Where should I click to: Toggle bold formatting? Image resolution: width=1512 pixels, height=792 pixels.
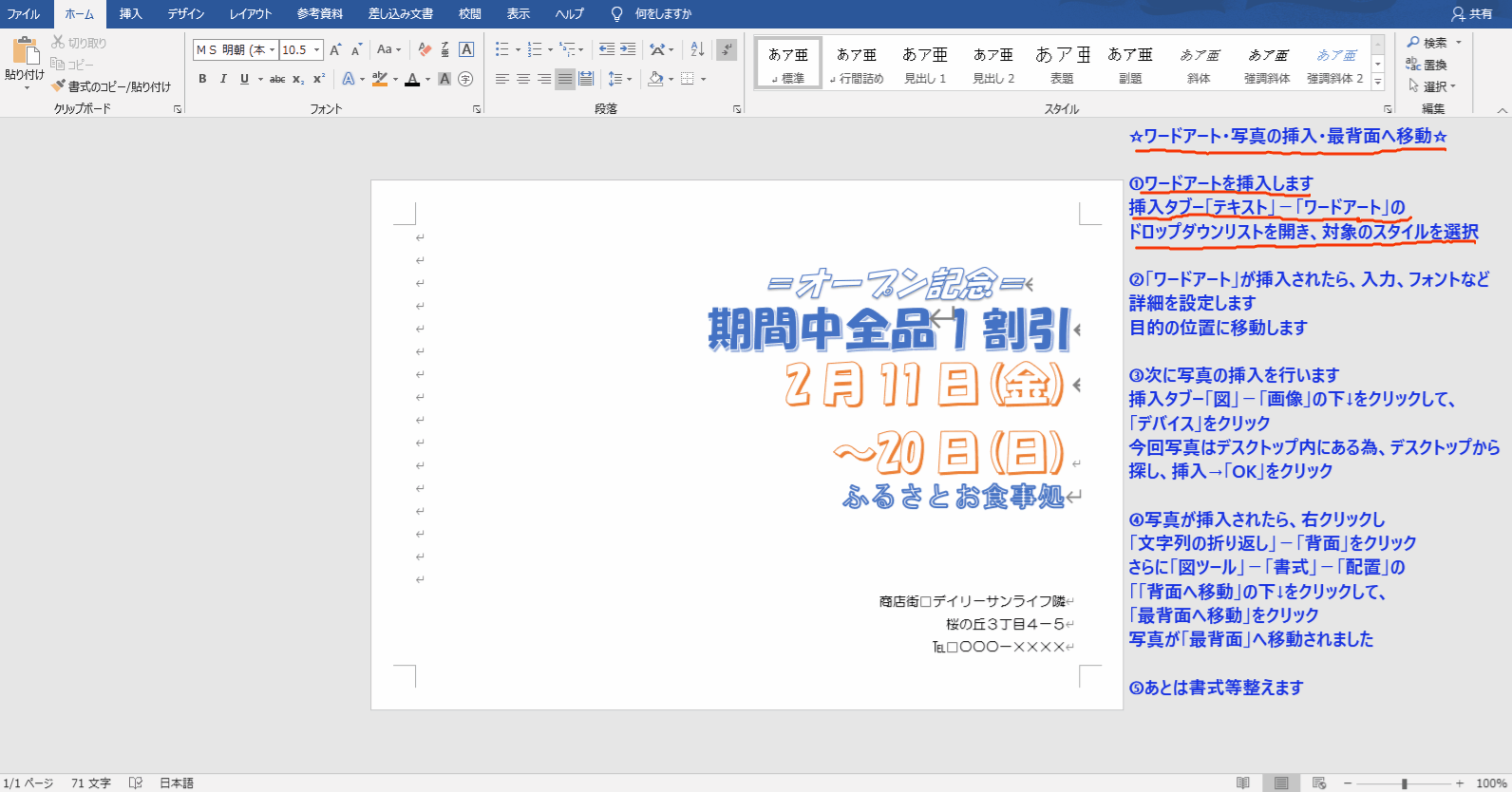(x=202, y=79)
